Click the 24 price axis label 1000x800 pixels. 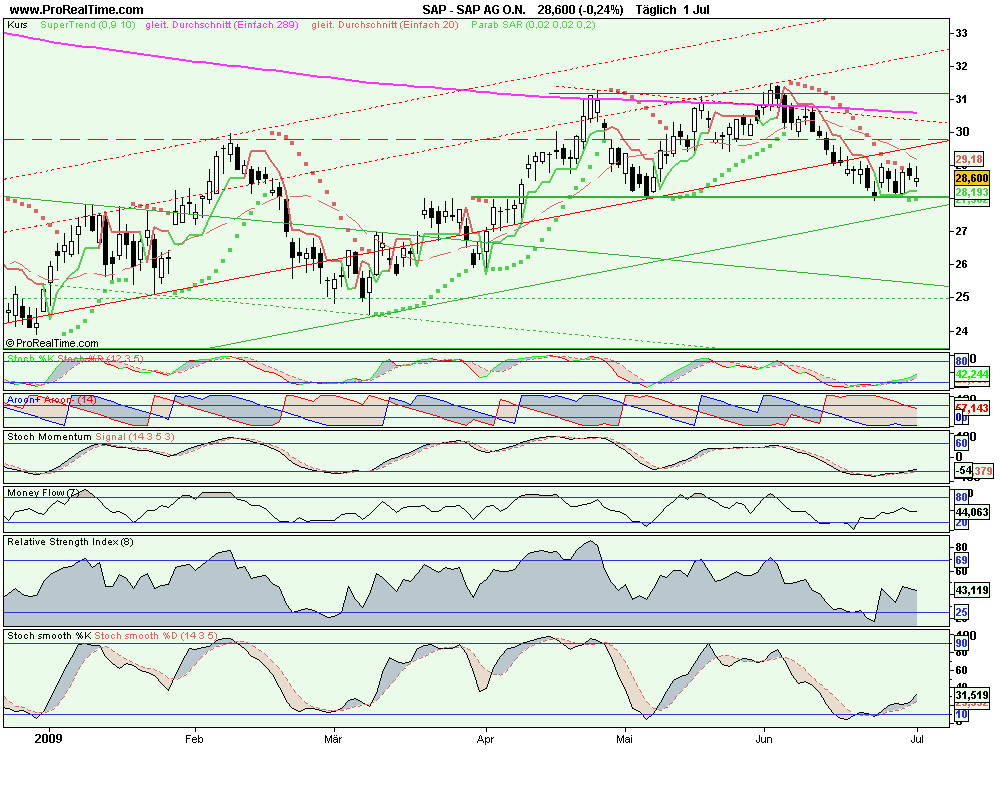click(x=961, y=331)
